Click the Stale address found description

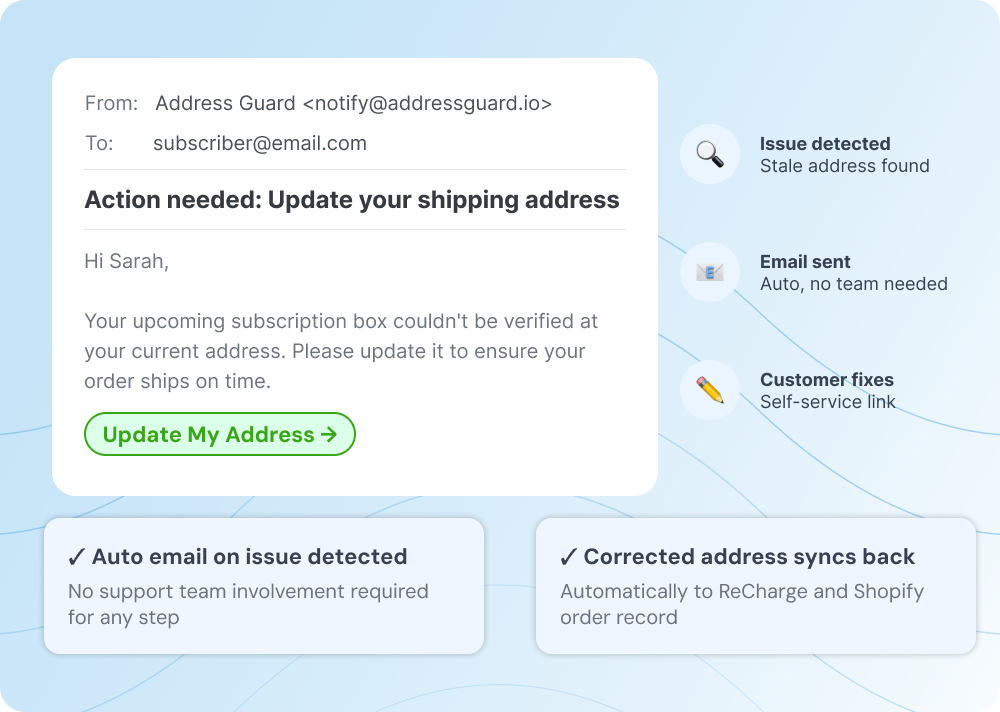coord(845,166)
